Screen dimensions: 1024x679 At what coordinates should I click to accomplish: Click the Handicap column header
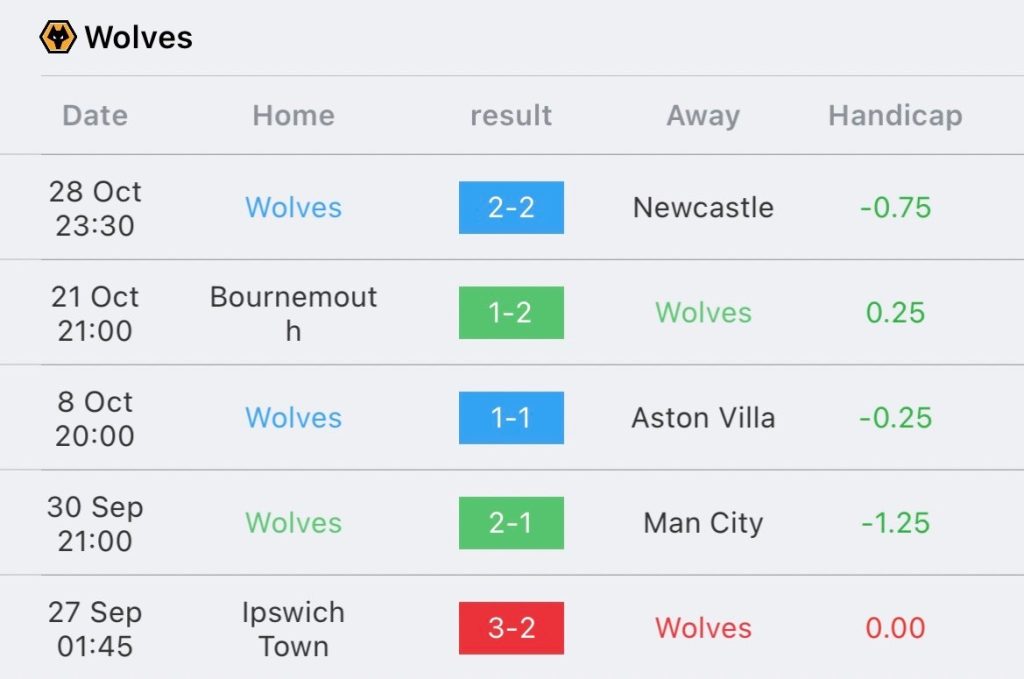[x=895, y=116]
